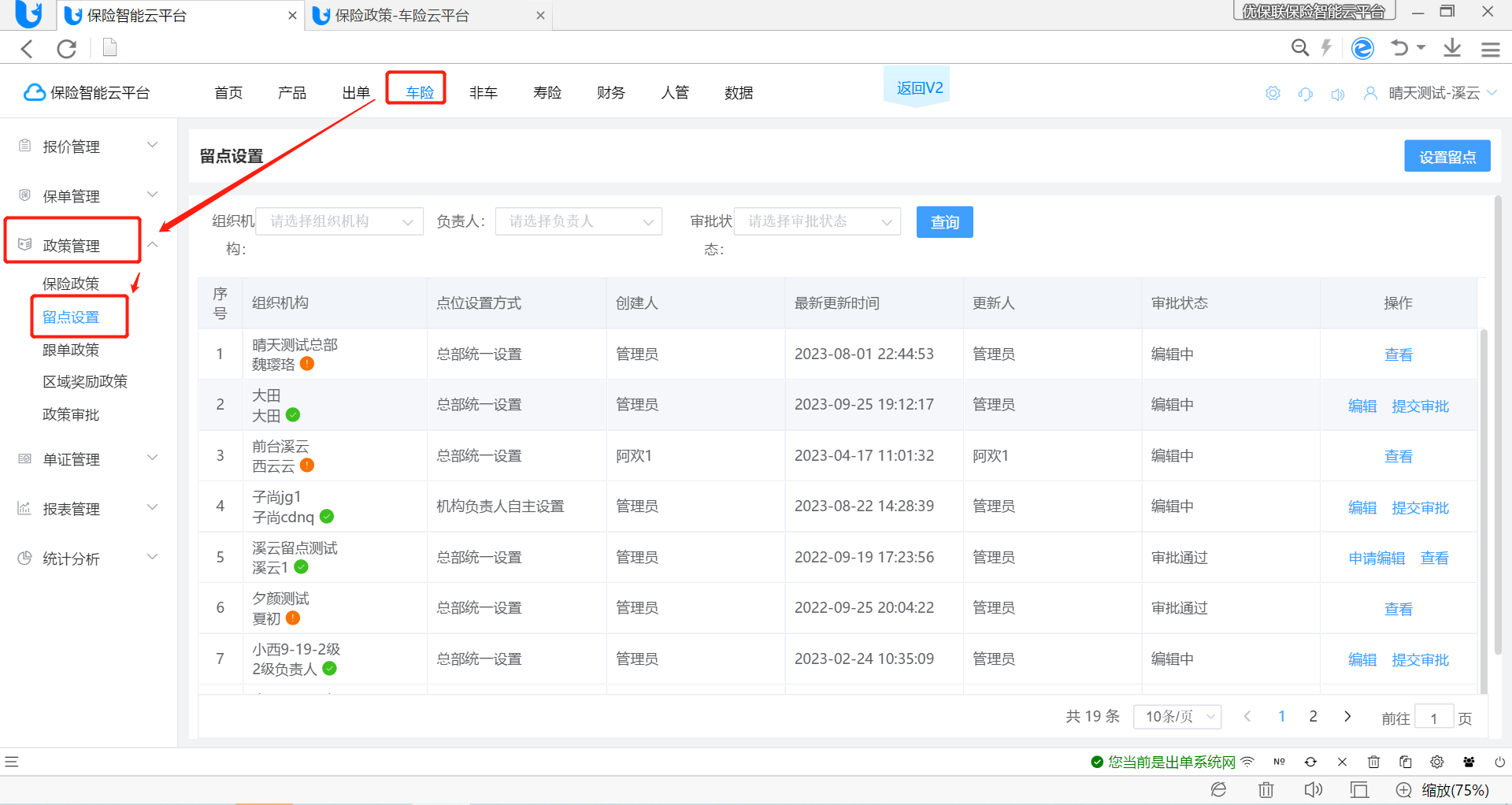
Task: Open the 产品 top menu
Action: (292, 92)
